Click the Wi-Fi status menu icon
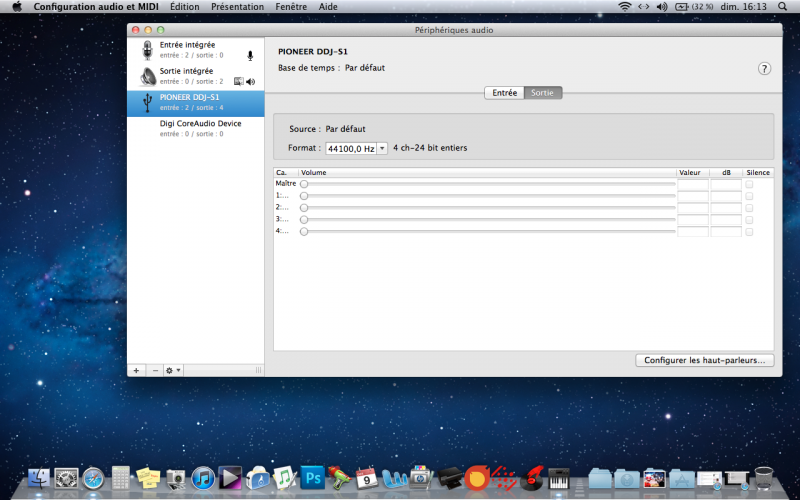The height and width of the screenshot is (500, 800). (624, 7)
